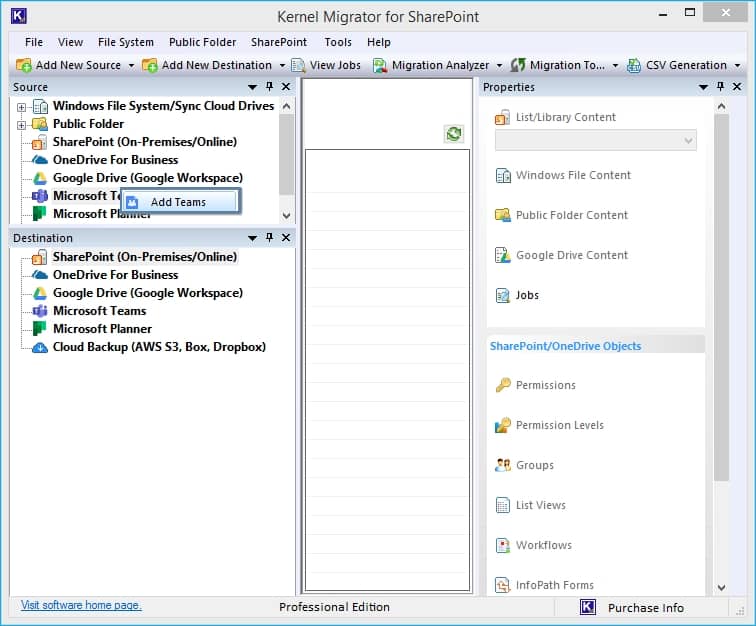Choose Add Teams from context menu
Viewport: 756px width, 626px height.
[x=181, y=202]
